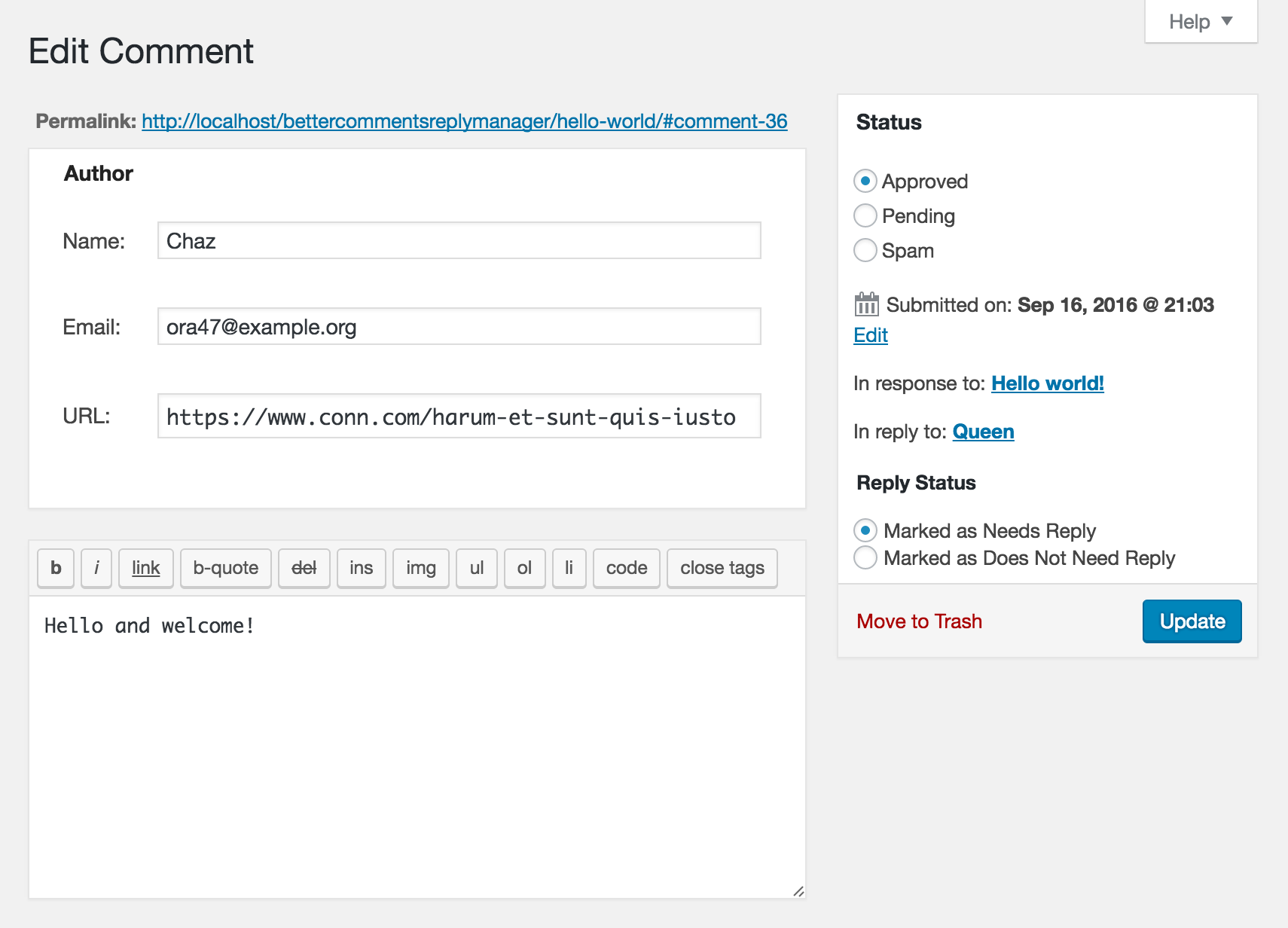
Task: Open the Queen parent comment link
Action: [984, 432]
